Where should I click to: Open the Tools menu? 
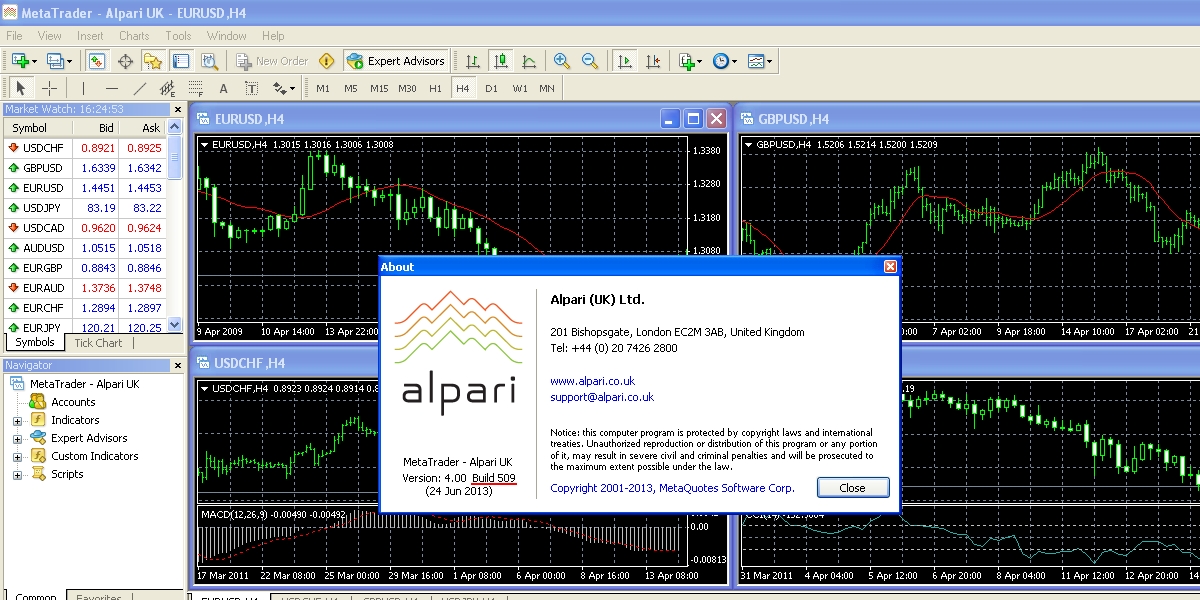click(178, 35)
